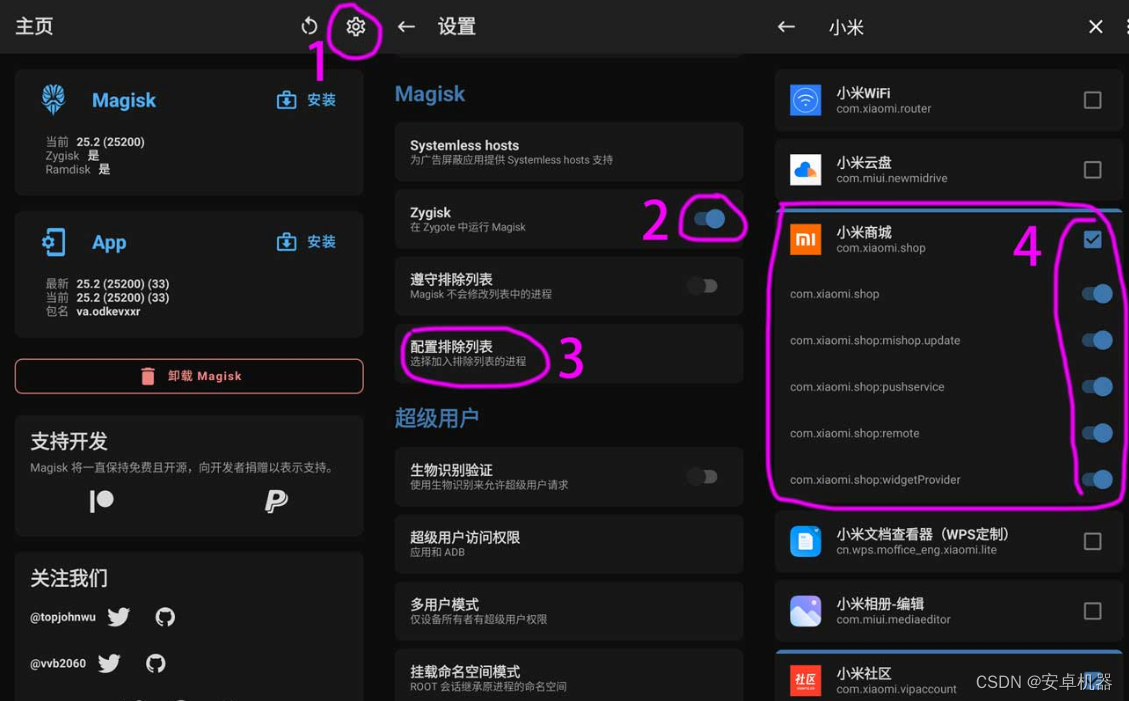Open 多用户模式 dropdown setting
The image size is (1129, 701).
point(569,611)
